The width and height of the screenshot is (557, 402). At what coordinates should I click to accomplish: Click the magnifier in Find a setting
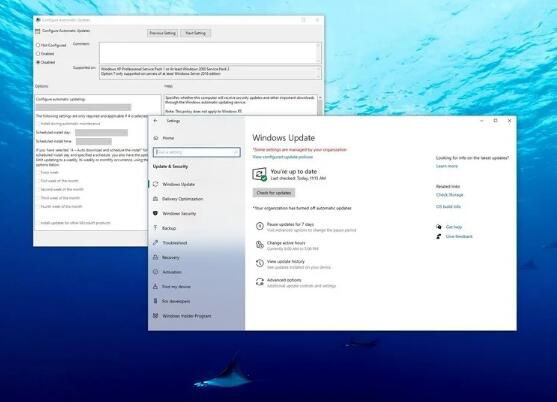pos(235,152)
